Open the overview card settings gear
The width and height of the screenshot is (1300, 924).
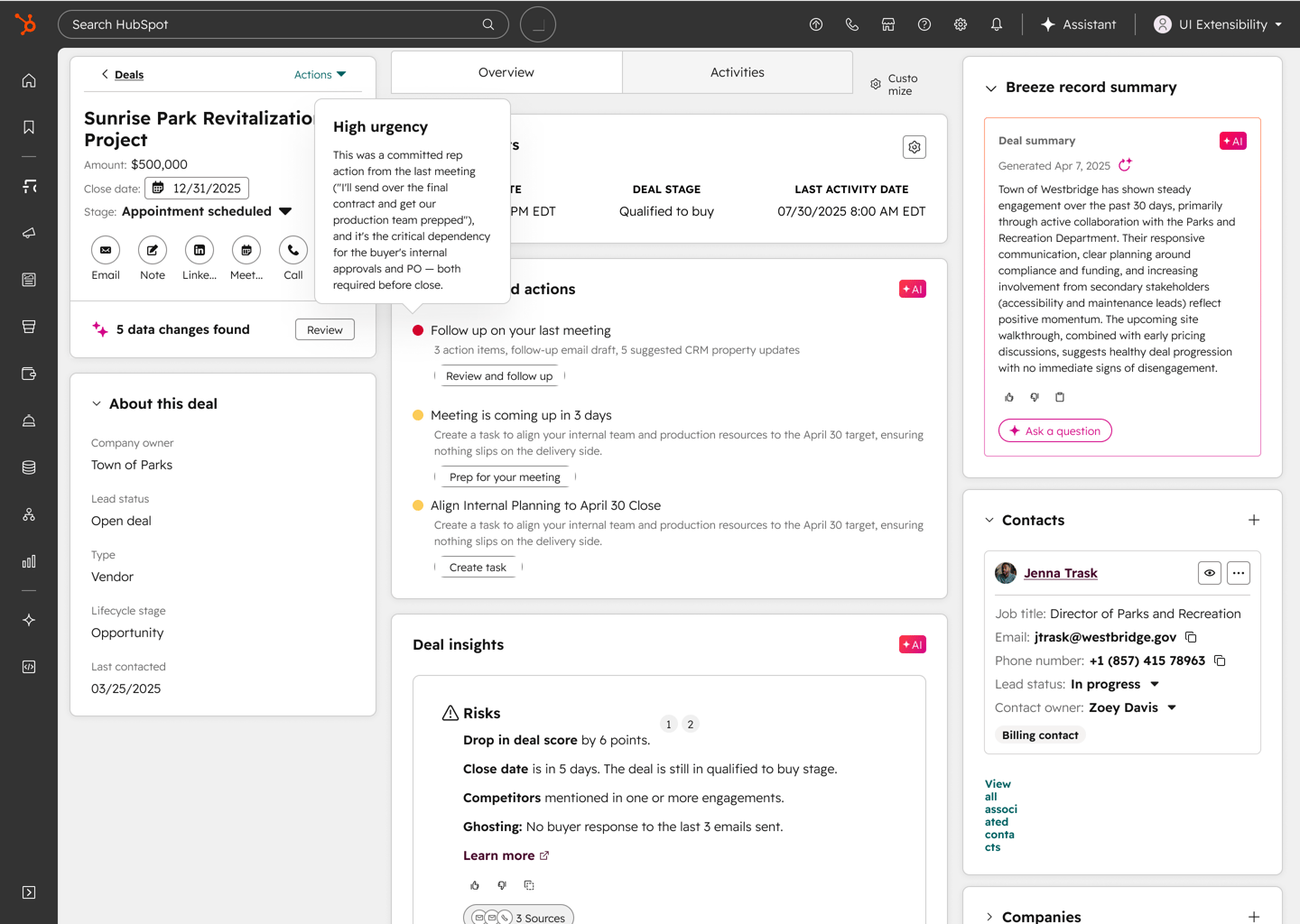[915, 147]
